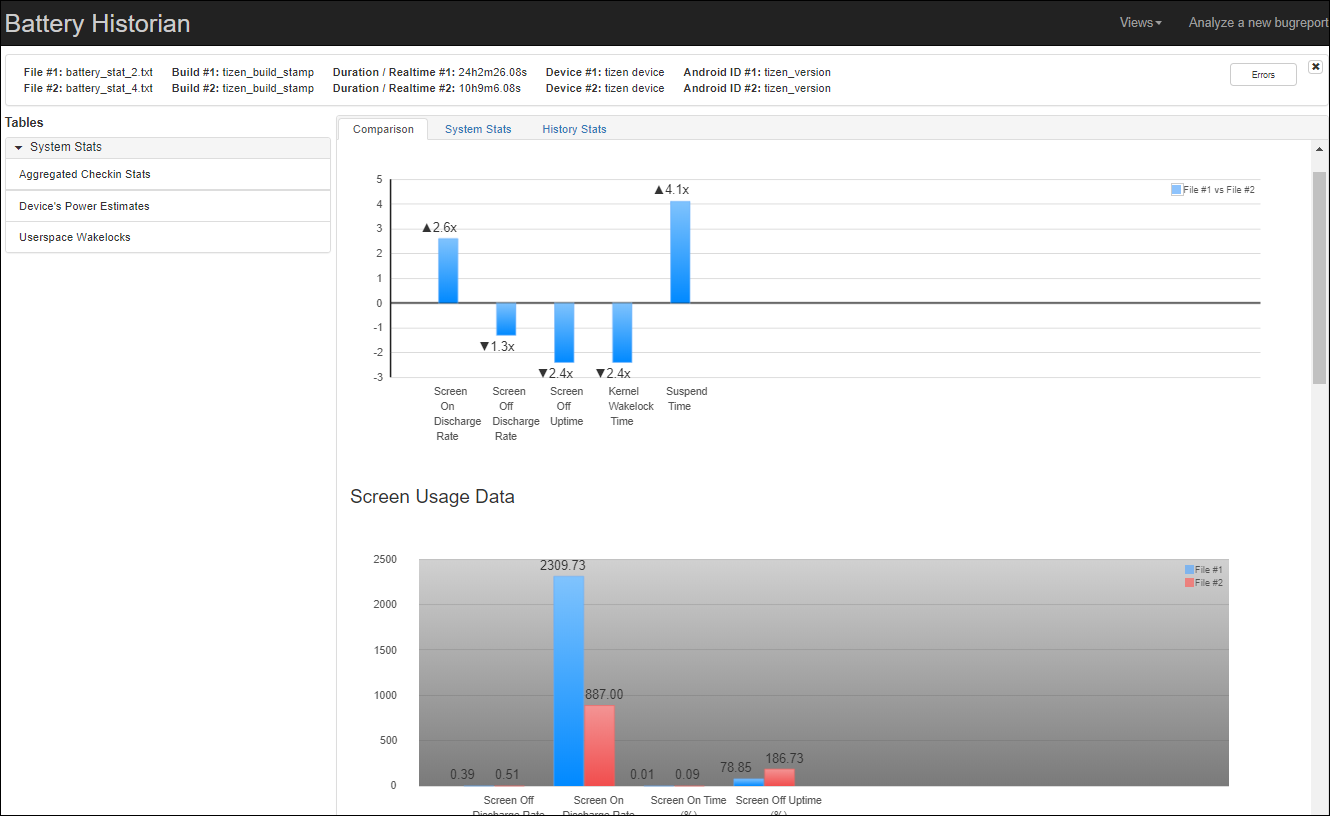Viewport: 1330px width, 816px height.
Task: Click the 887.00 red bar in Screen Usage
Action: (x=599, y=745)
